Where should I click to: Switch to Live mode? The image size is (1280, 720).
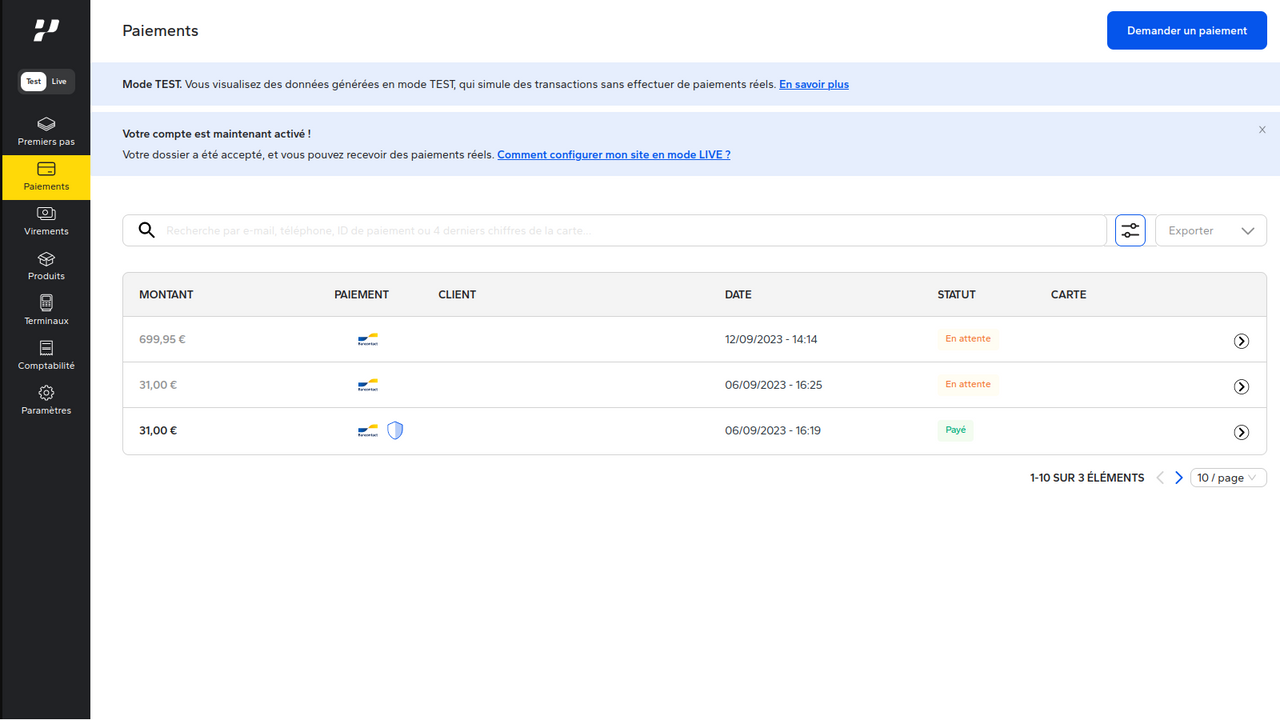coord(59,82)
